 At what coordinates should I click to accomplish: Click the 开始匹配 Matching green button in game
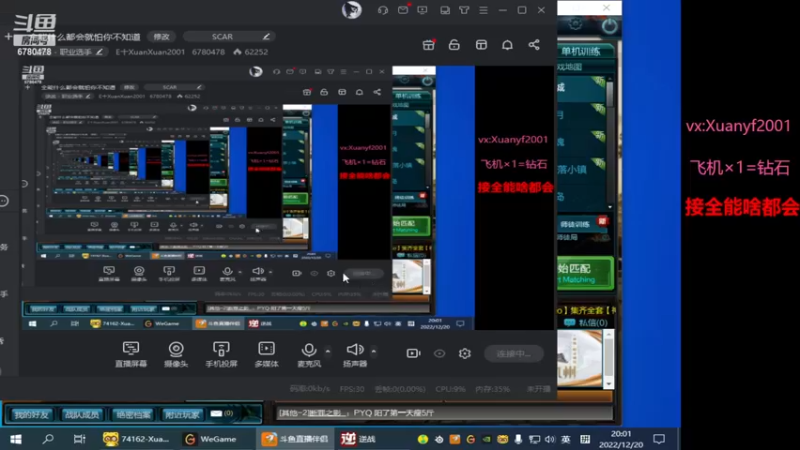[x=585, y=273]
